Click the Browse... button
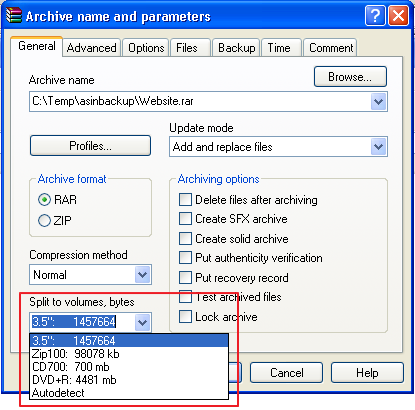This screenshot has width=415, height=410. tap(350, 77)
